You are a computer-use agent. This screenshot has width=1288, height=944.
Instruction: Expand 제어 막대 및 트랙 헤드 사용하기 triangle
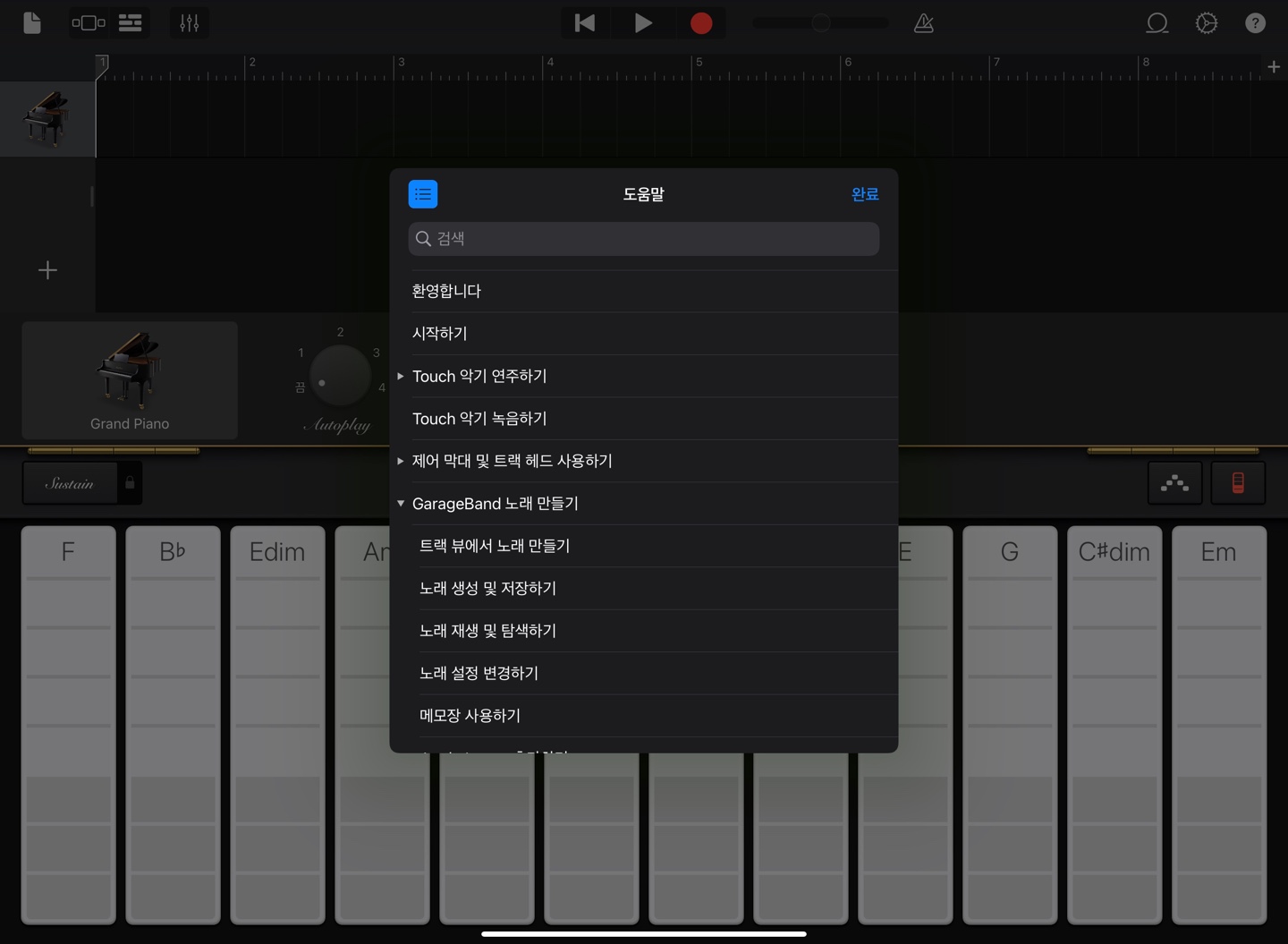click(x=401, y=461)
